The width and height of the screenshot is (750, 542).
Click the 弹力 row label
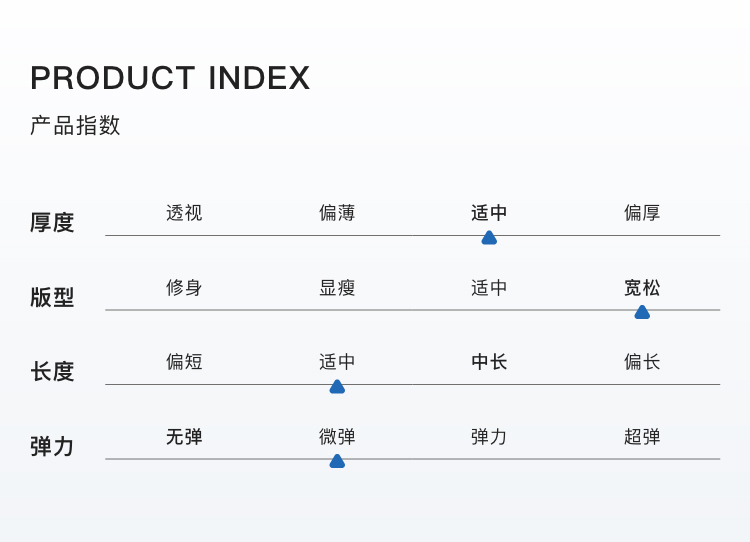coord(52,446)
